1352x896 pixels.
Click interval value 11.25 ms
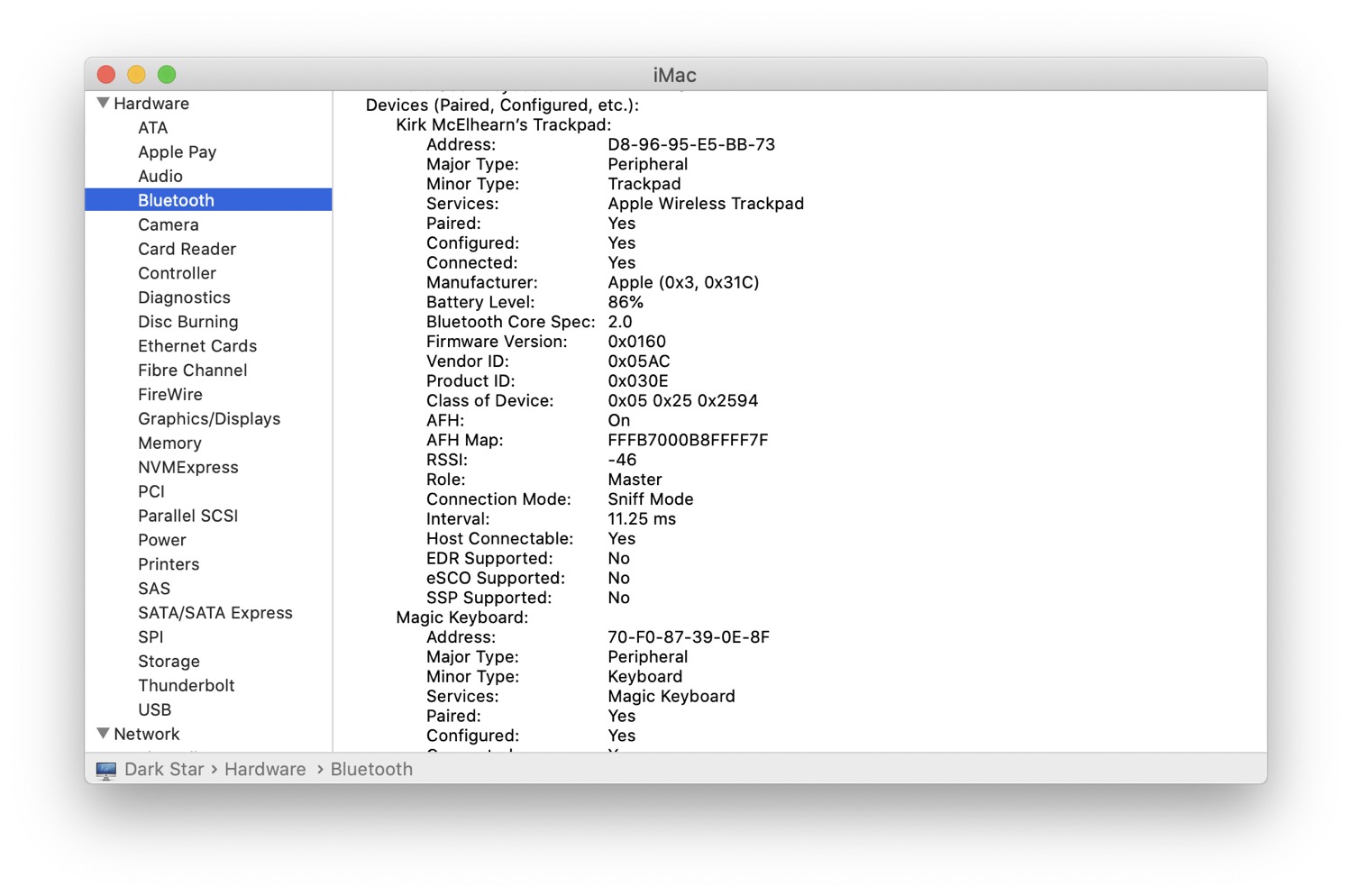point(642,520)
